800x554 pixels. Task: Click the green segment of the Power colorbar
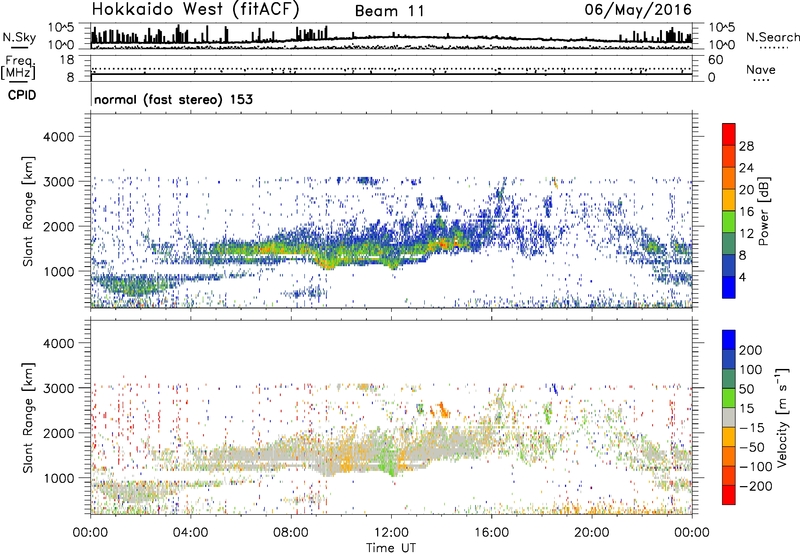[x=729, y=222]
